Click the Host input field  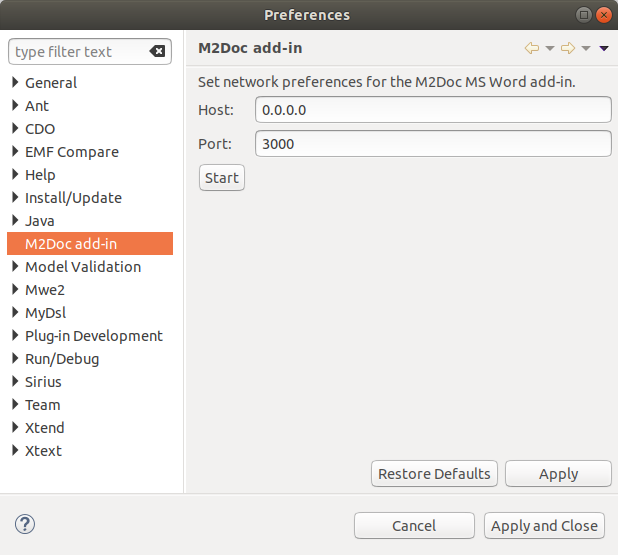click(433, 110)
